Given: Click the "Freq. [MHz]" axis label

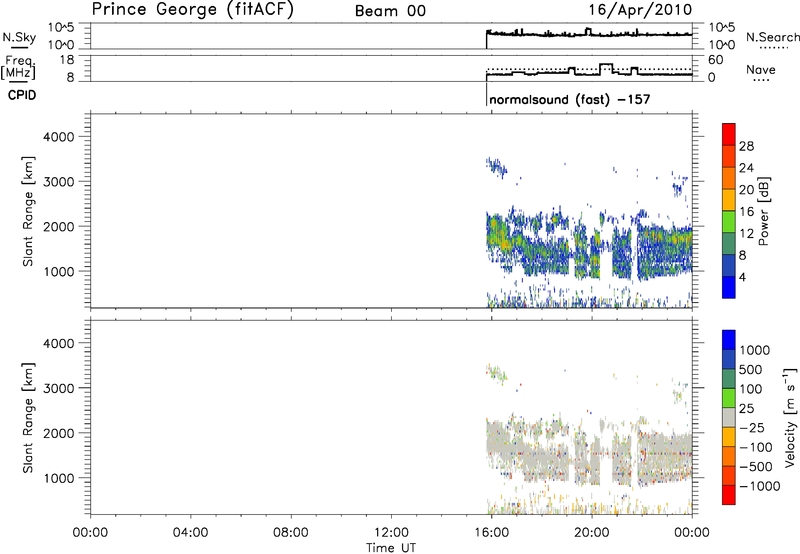Looking at the screenshot, I should pyautogui.click(x=19, y=67).
